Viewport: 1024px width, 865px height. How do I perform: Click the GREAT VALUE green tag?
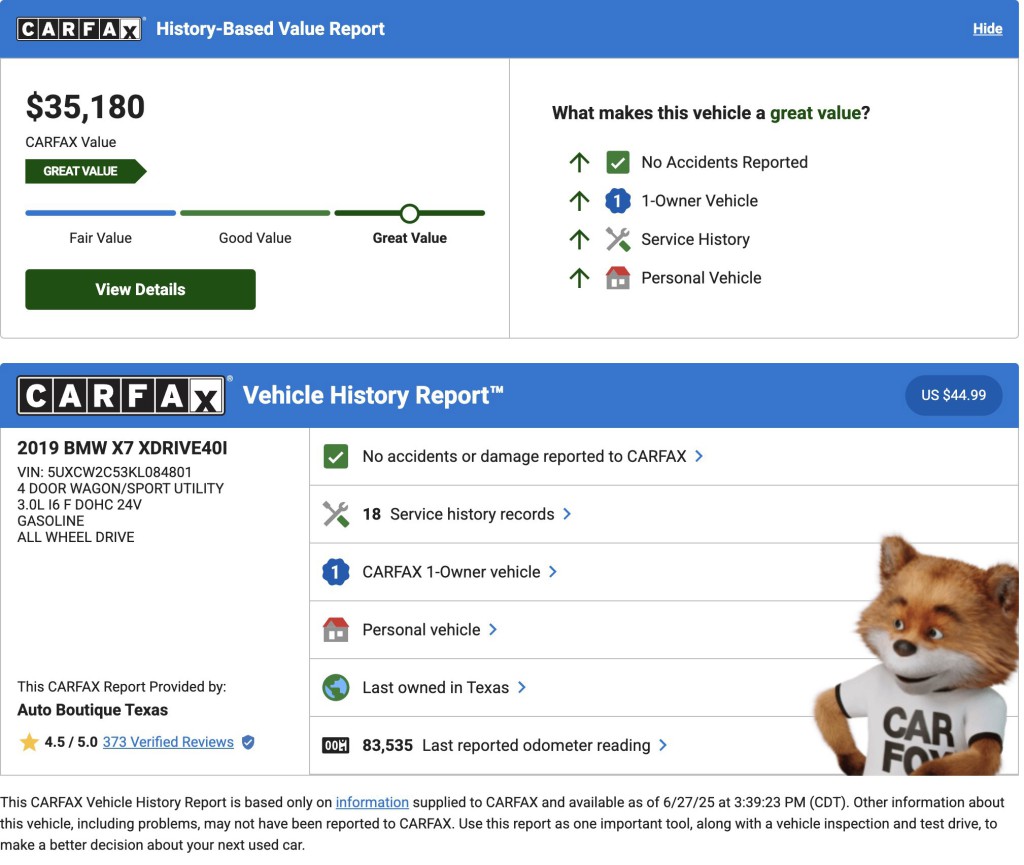pyautogui.click(x=86, y=171)
